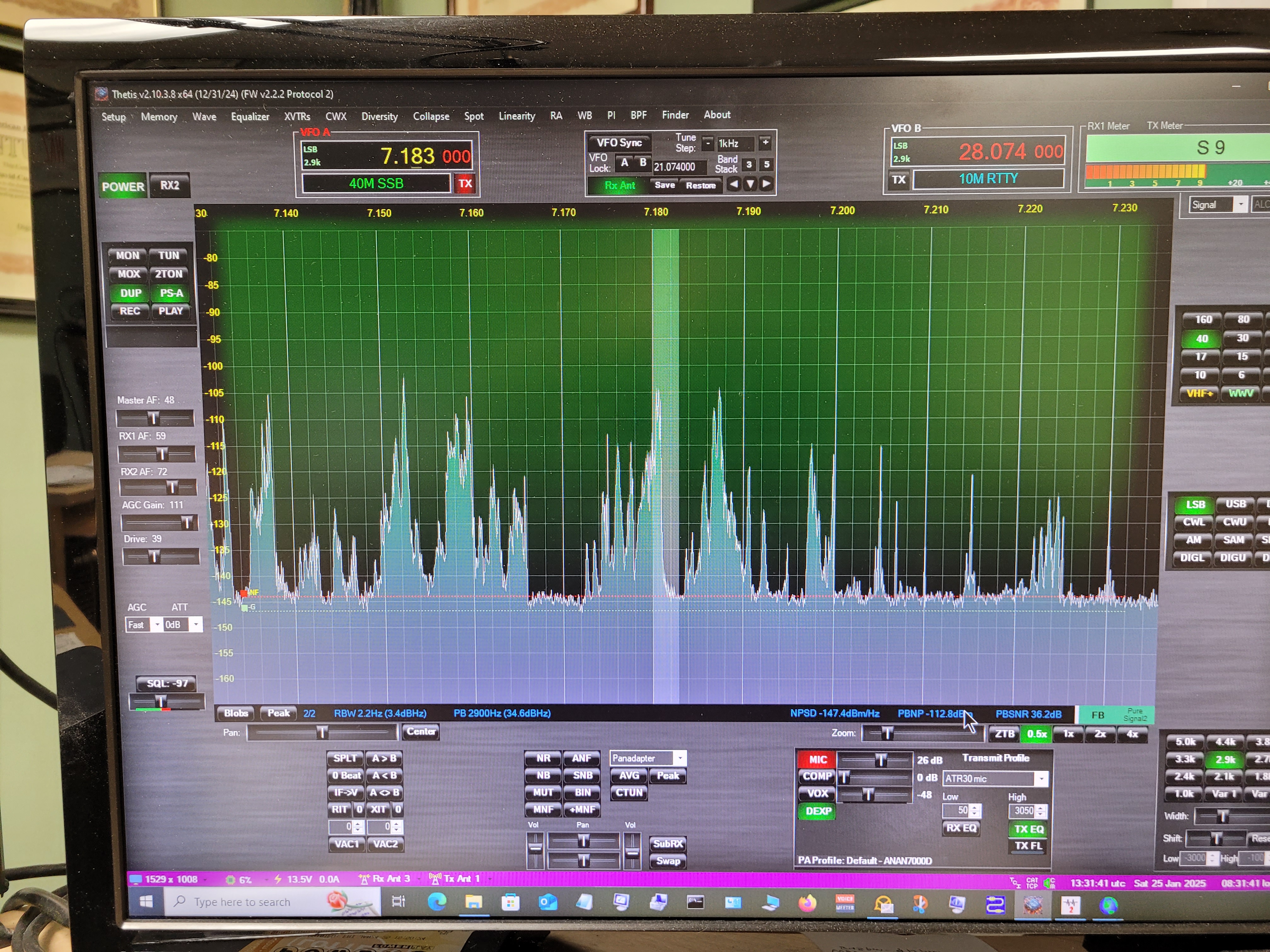This screenshot has width=1270, height=952.
Task: Open the Diversity menu
Action: click(380, 116)
